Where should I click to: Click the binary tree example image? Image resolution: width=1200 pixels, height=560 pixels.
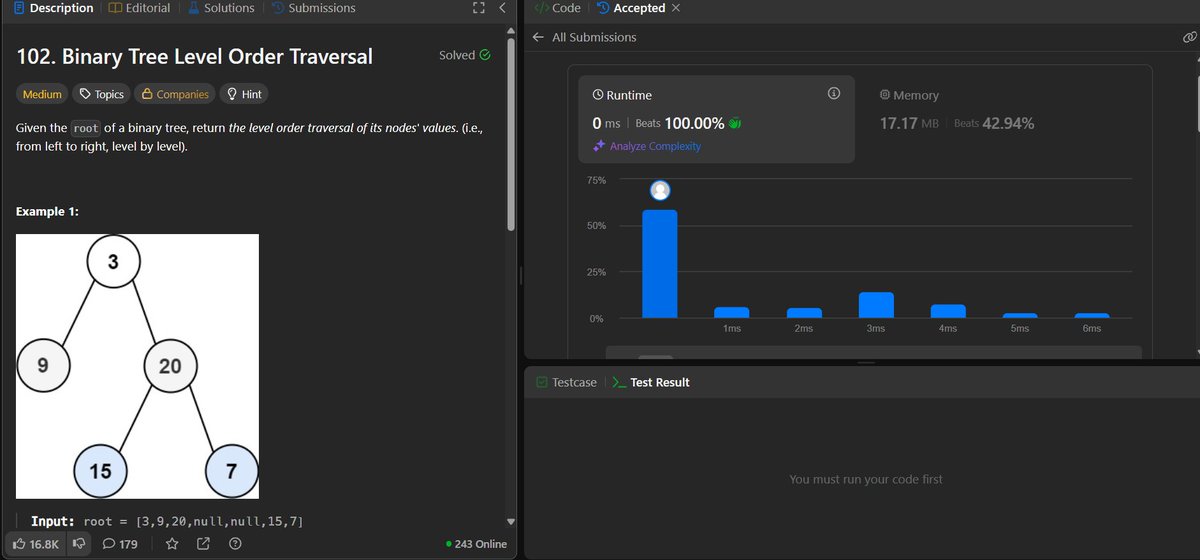(138, 367)
